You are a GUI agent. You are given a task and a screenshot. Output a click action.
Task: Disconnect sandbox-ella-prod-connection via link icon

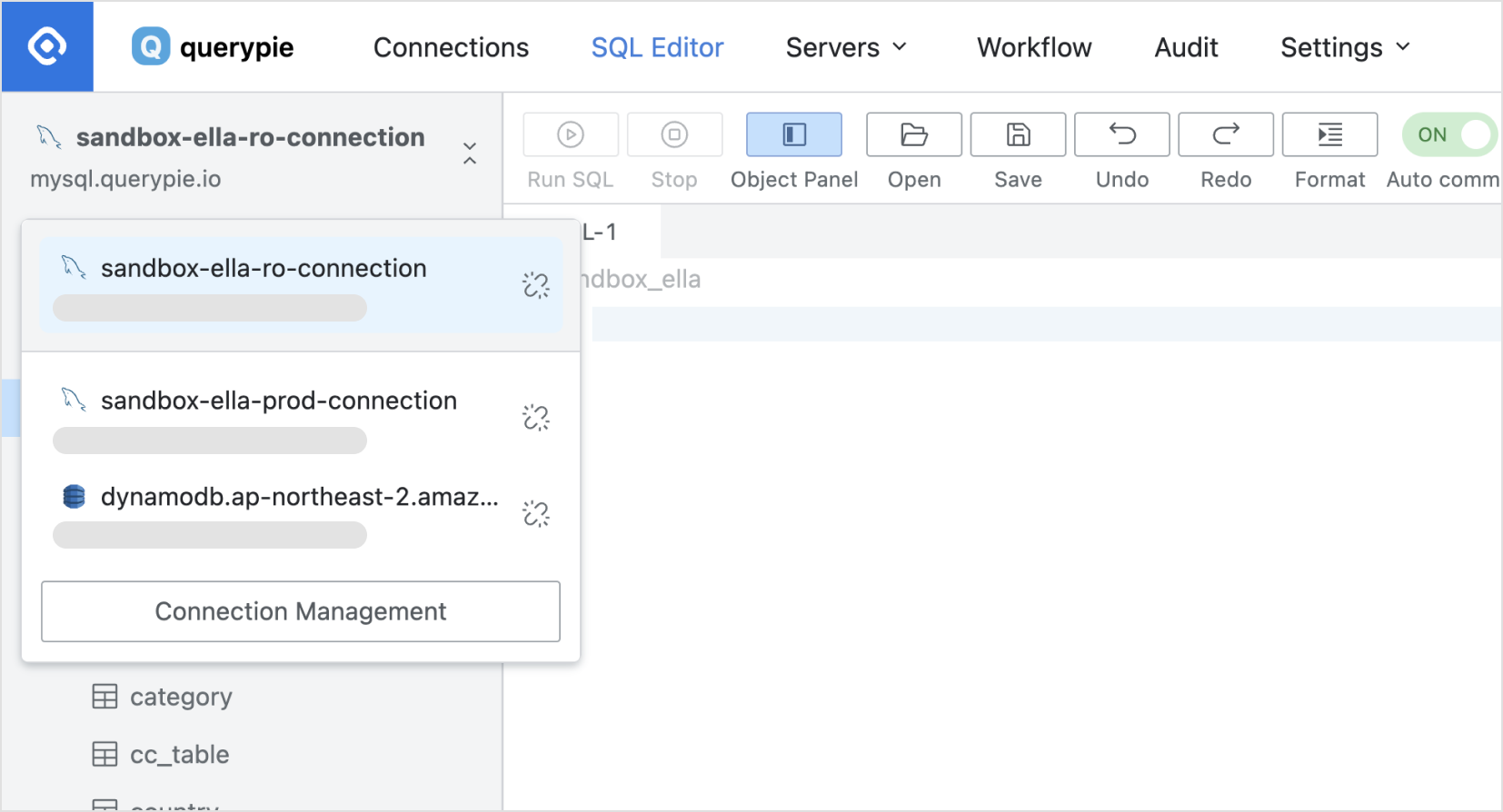[536, 418]
